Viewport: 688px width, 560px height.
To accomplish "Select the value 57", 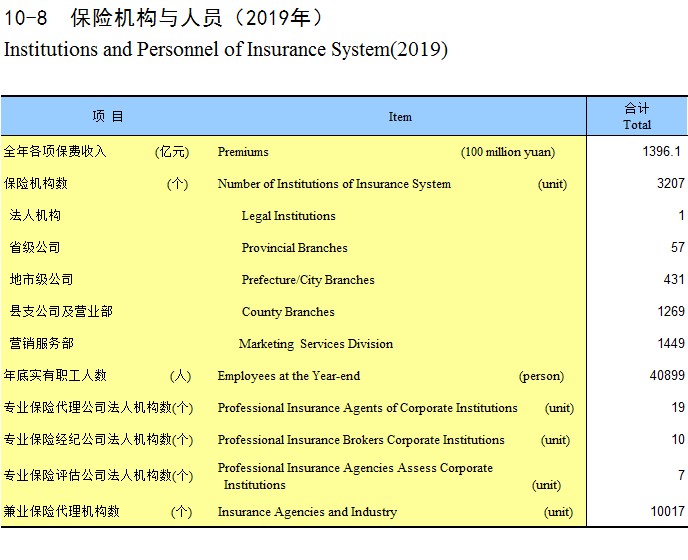I will click(x=677, y=248).
